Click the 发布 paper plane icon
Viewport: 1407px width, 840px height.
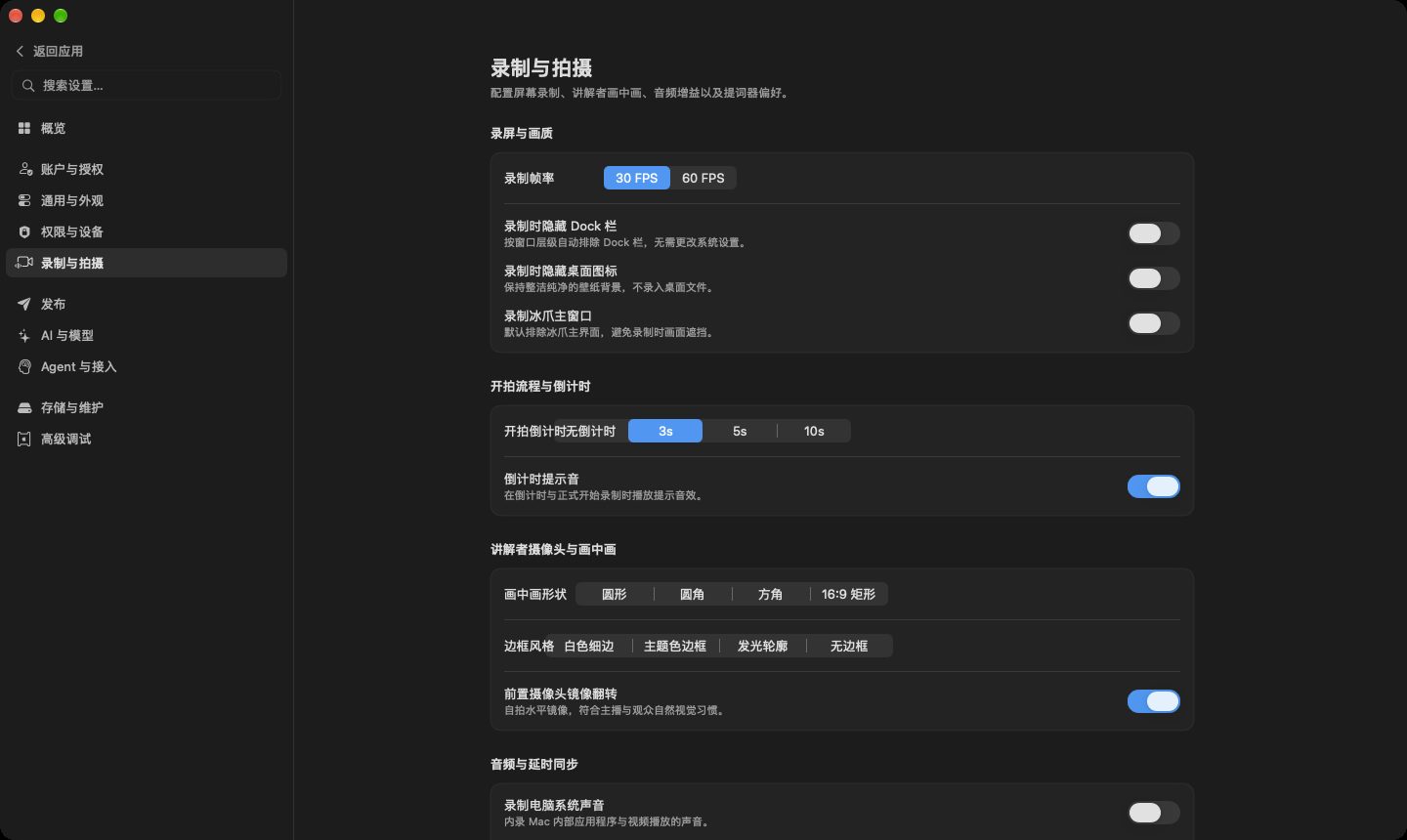(x=24, y=304)
